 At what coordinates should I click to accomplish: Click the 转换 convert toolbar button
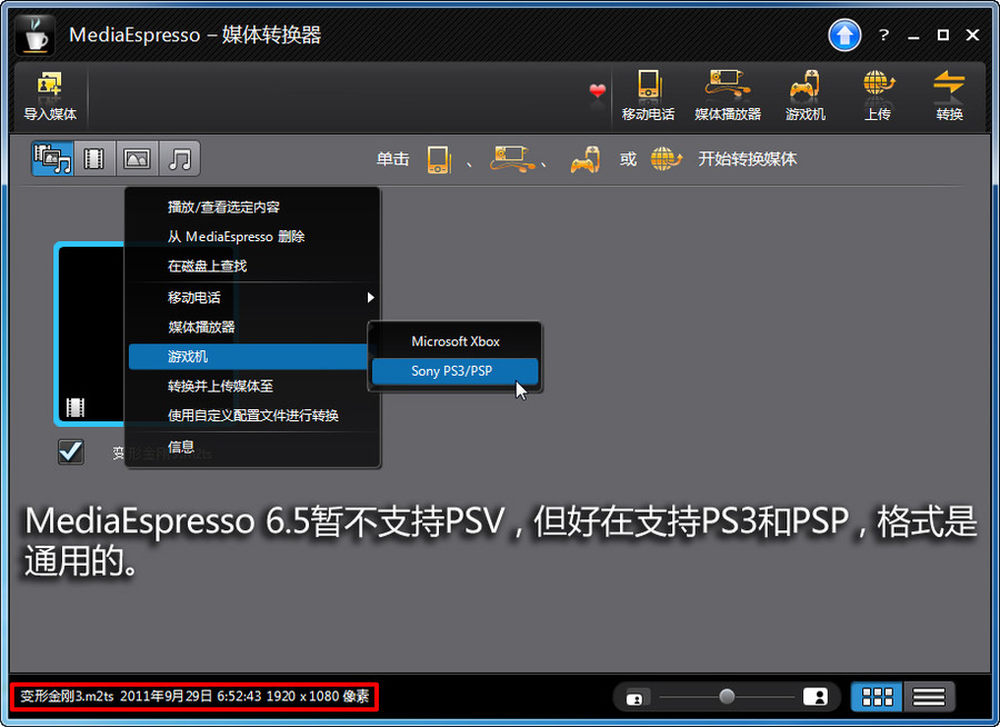[949, 96]
